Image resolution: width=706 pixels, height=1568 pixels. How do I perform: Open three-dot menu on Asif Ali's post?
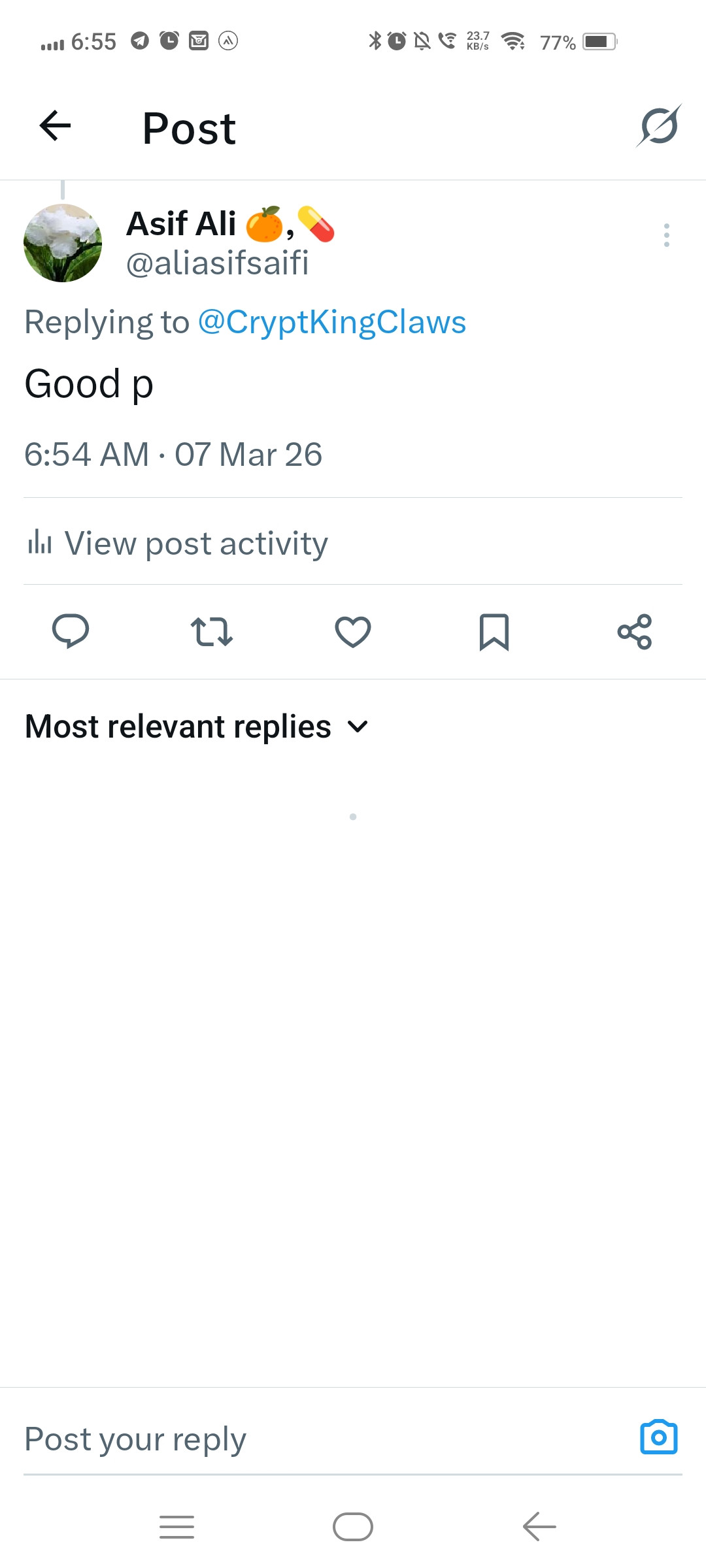pyautogui.click(x=666, y=235)
